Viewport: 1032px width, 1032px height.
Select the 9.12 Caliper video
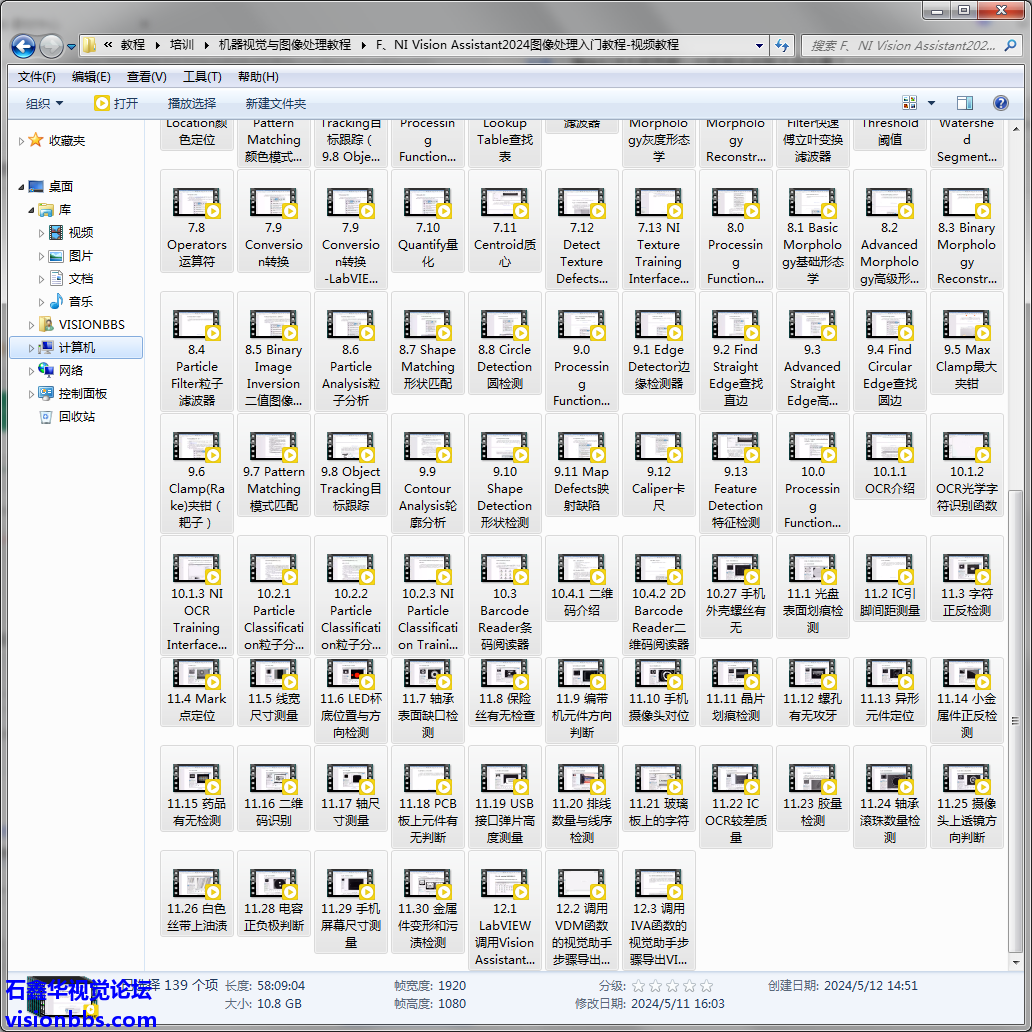[659, 465]
